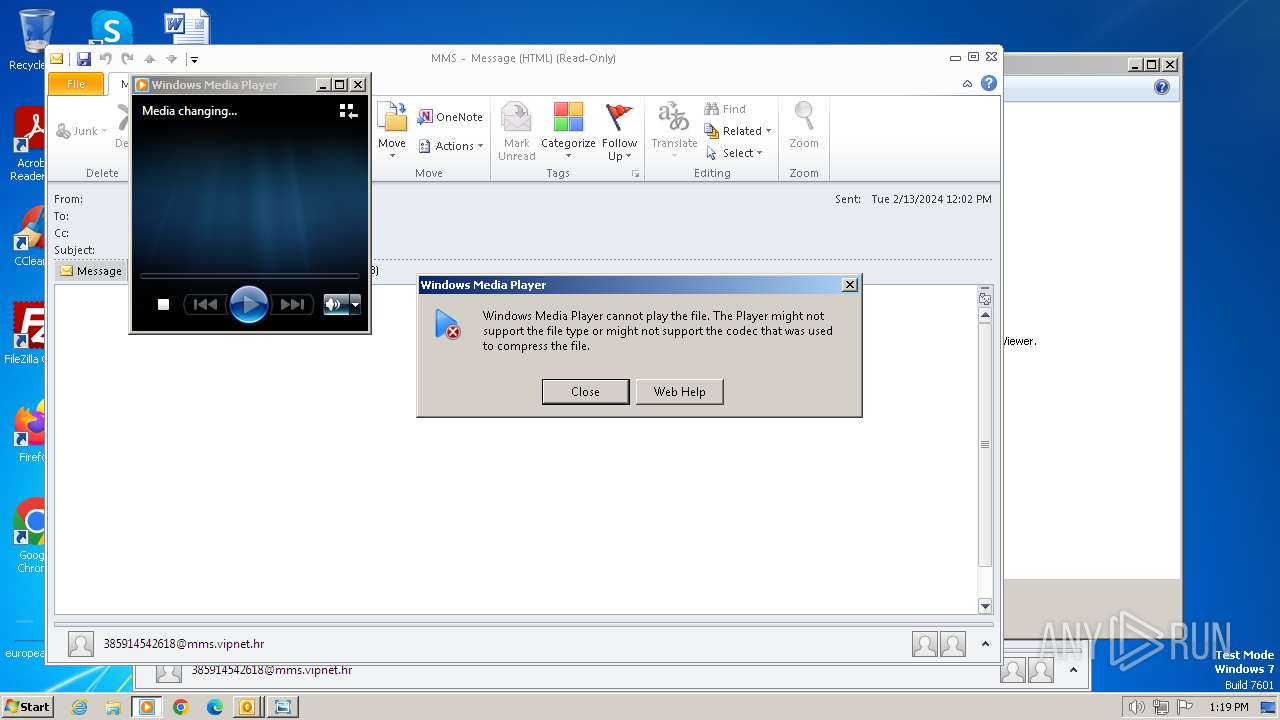
Task: Click message body scrollbar down arrow
Action: coord(985,606)
